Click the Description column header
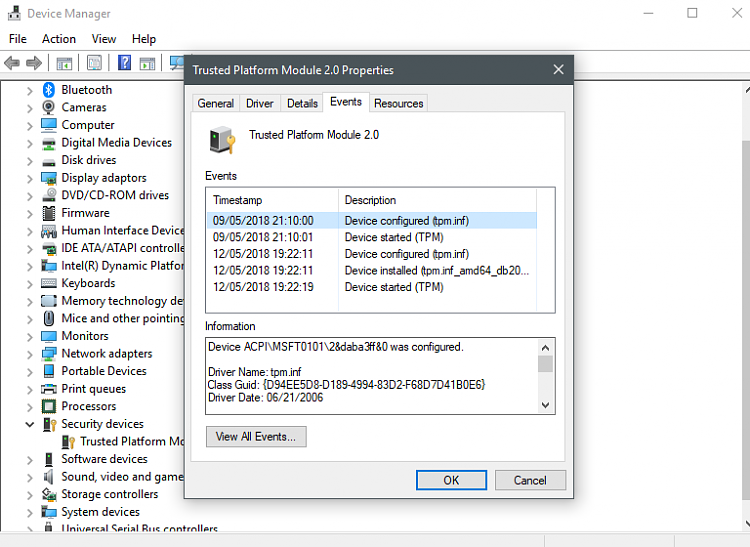The height and width of the screenshot is (547, 750). 437,200
